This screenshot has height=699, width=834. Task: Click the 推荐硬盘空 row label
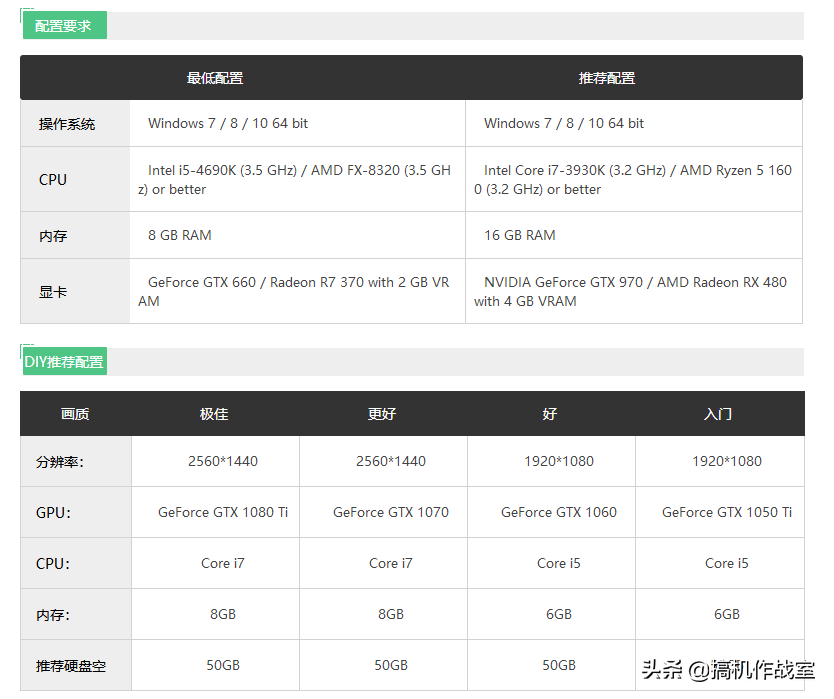(71, 666)
